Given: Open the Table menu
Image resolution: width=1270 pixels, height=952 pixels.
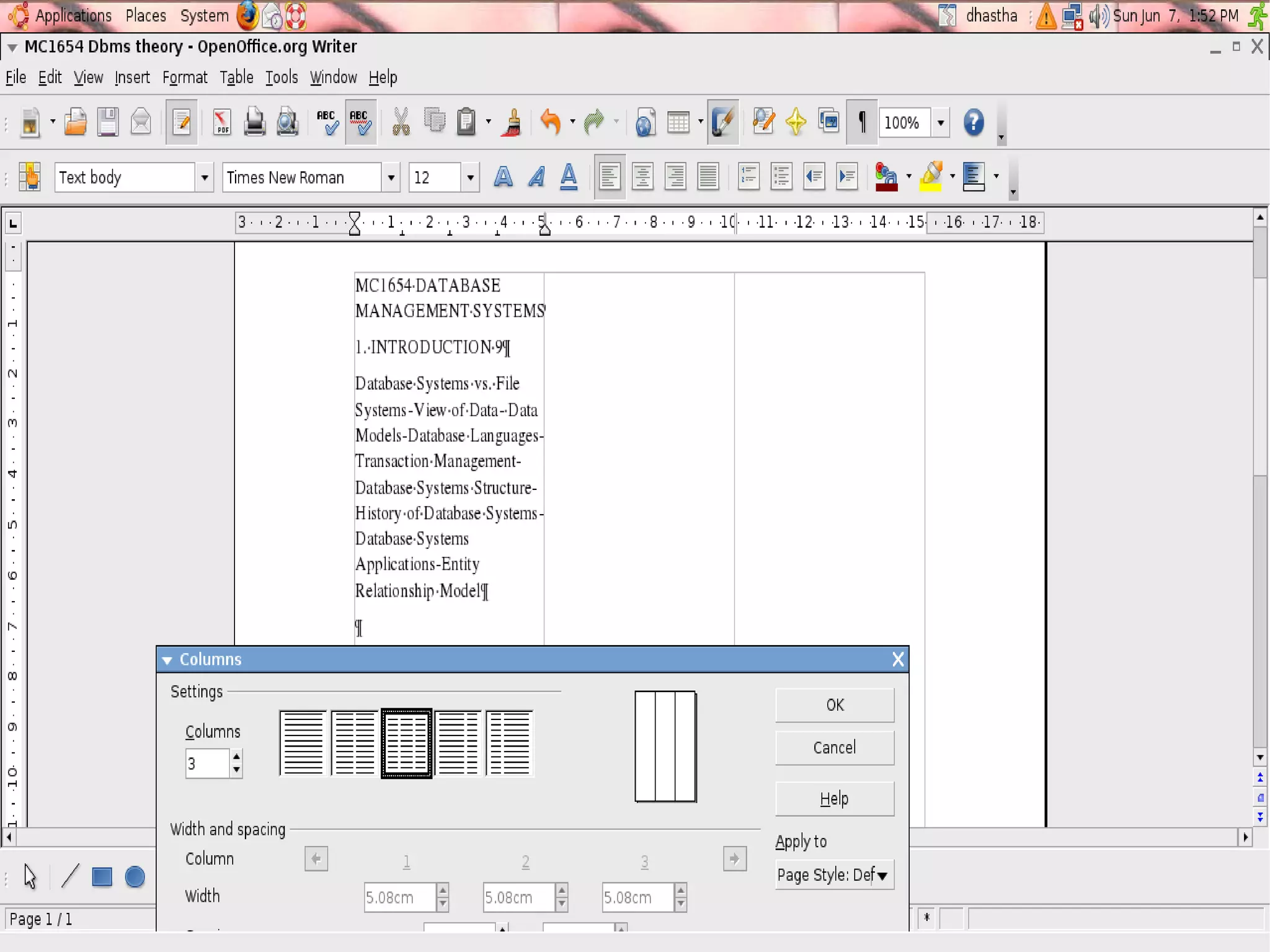Looking at the screenshot, I should point(236,78).
